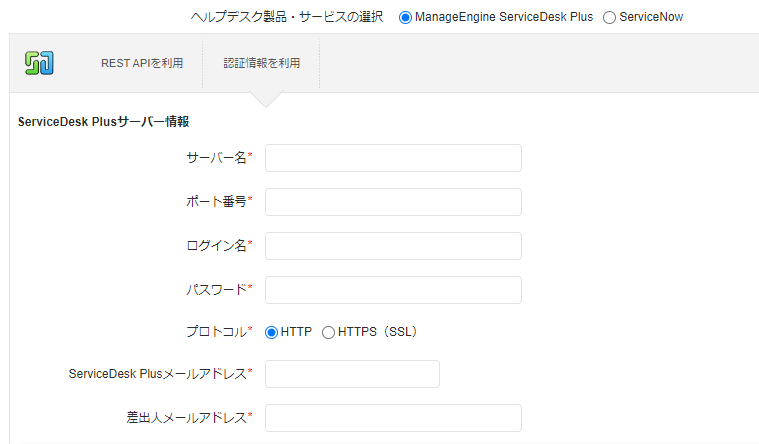Focus the 差出人メールアドレス input field
Image resolution: width=759 pixels, height=444 pixels.
point(393,418)
